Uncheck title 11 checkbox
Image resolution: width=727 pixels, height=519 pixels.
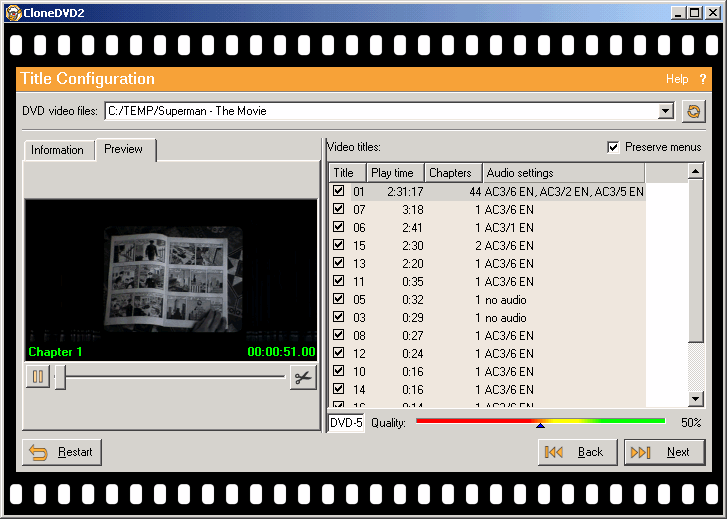338,281
